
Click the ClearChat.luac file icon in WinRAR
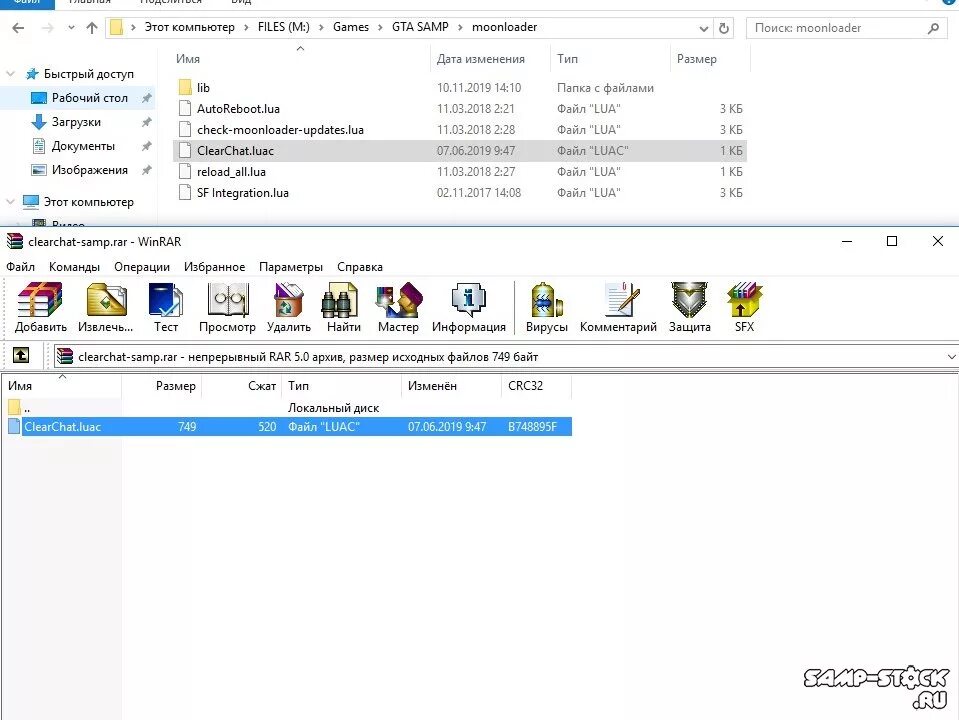(14, 426)
